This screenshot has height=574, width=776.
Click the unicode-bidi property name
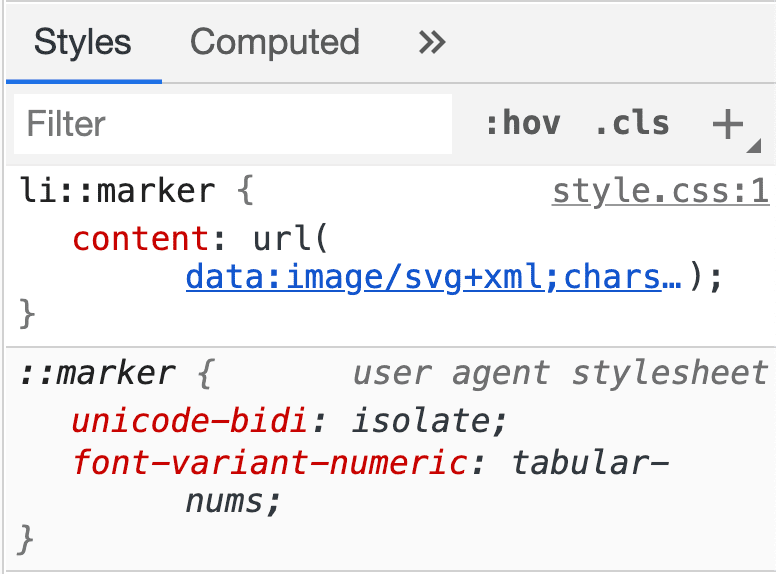(x=191, y=420)
